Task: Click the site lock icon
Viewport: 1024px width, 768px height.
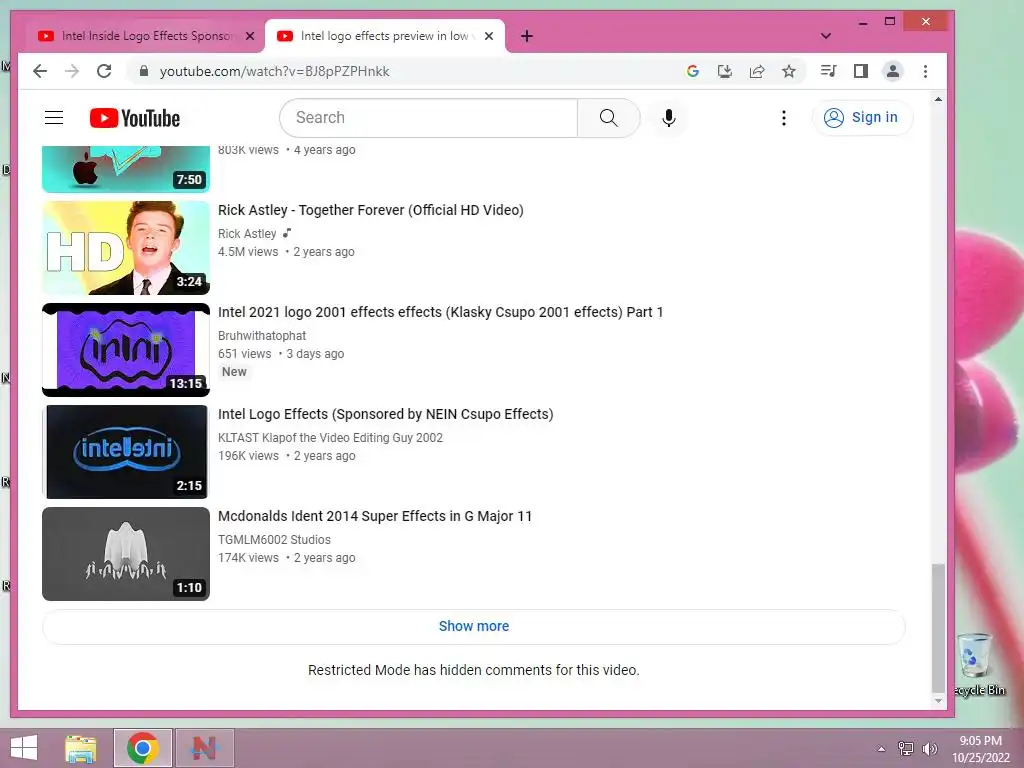Action: click(x=144, y=71)
